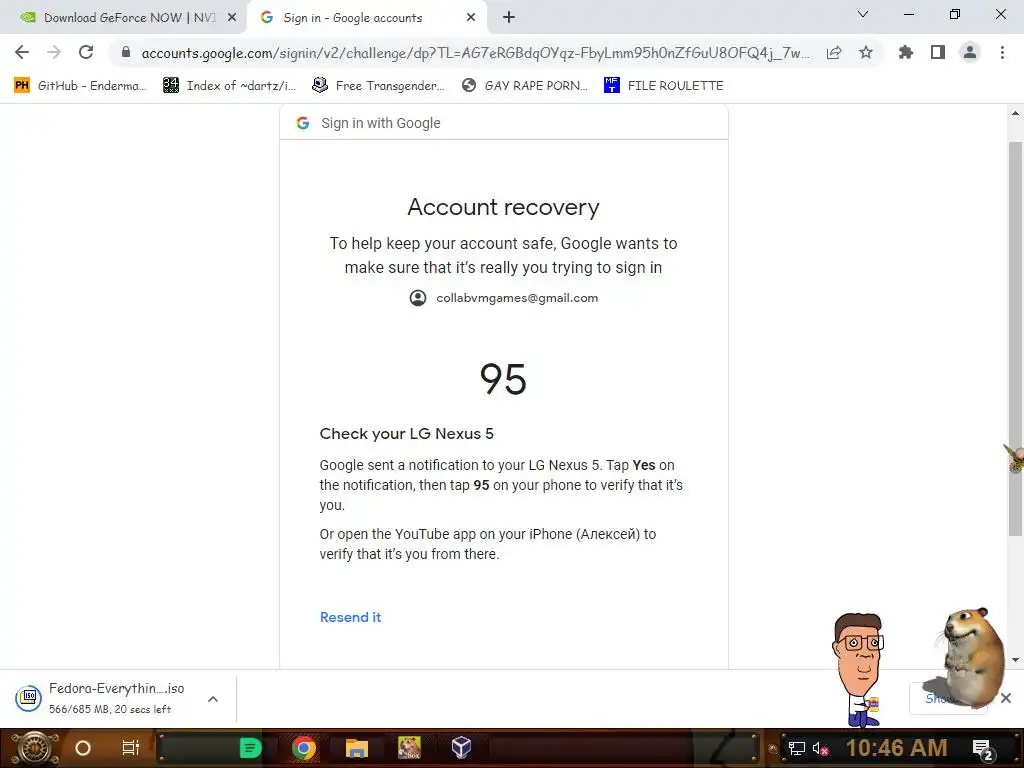
Task: Click the vertical scrollbar thumb
Action: [1015, 338]
